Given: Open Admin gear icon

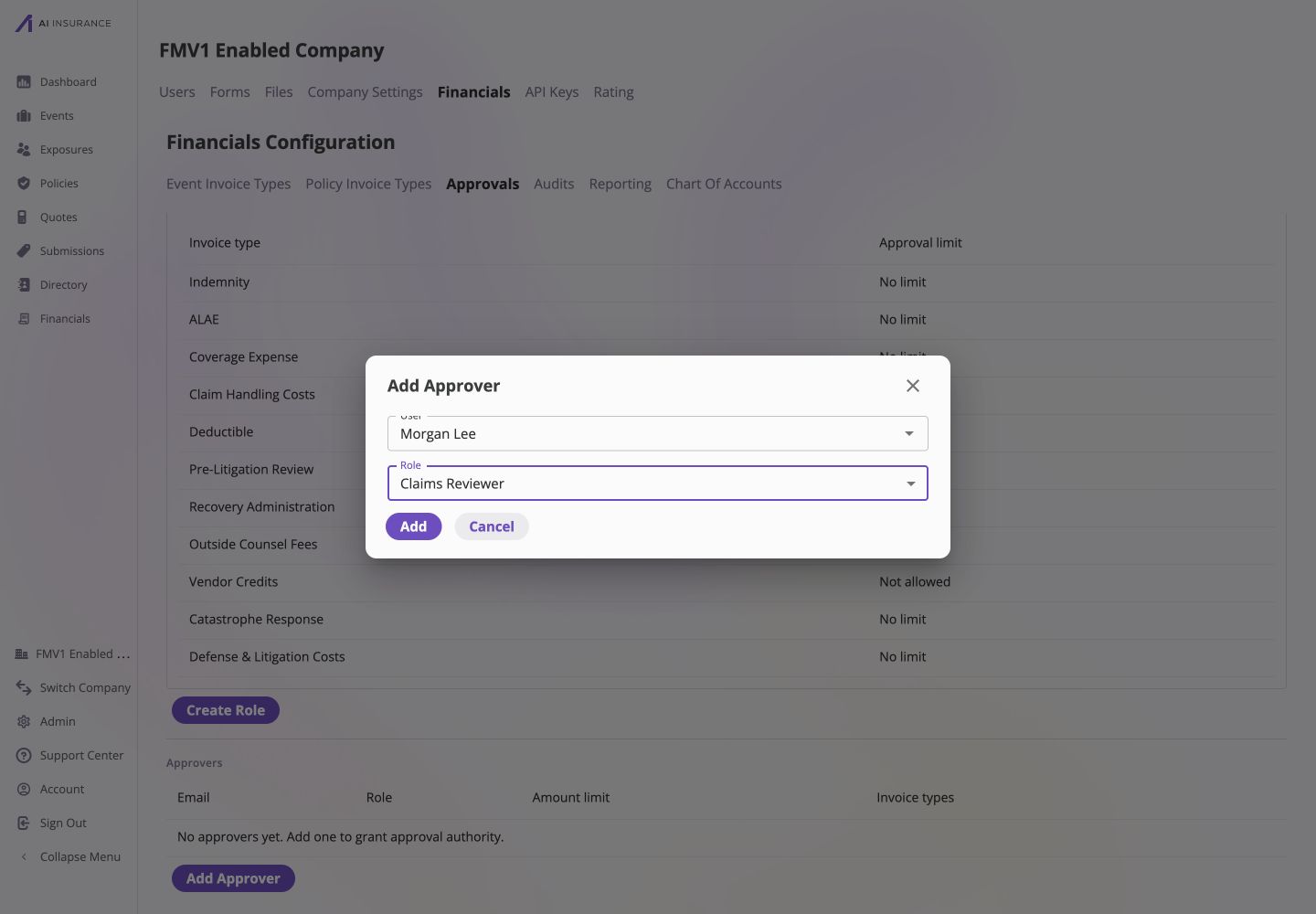Looking at the screenshot, I should [24, 722].
